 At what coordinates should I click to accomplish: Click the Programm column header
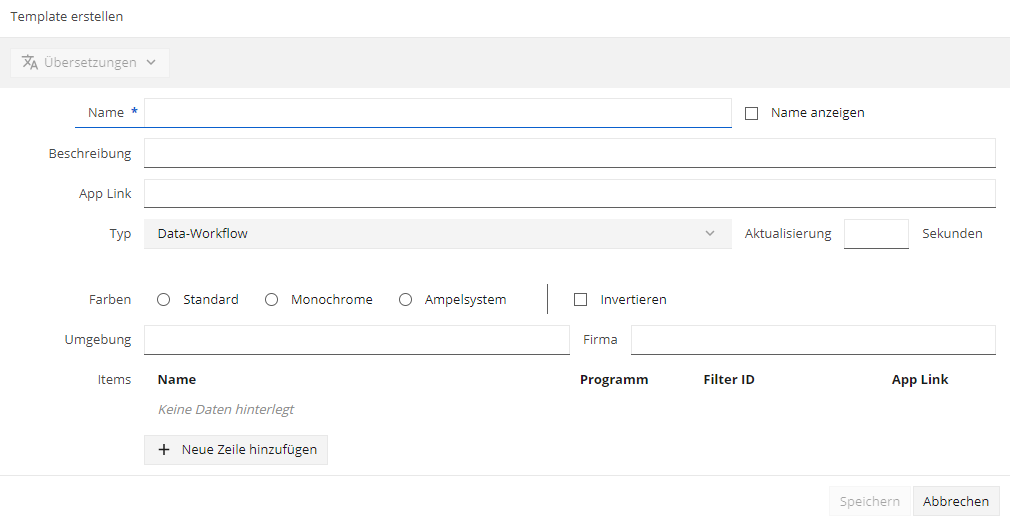tap(614, 380)
